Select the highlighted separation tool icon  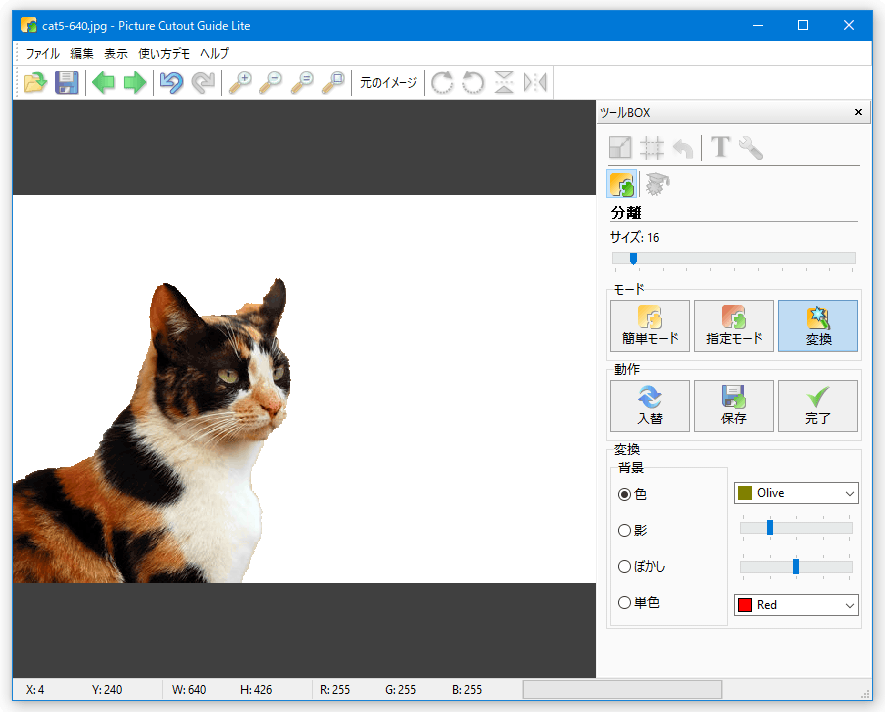pos(621,184)
